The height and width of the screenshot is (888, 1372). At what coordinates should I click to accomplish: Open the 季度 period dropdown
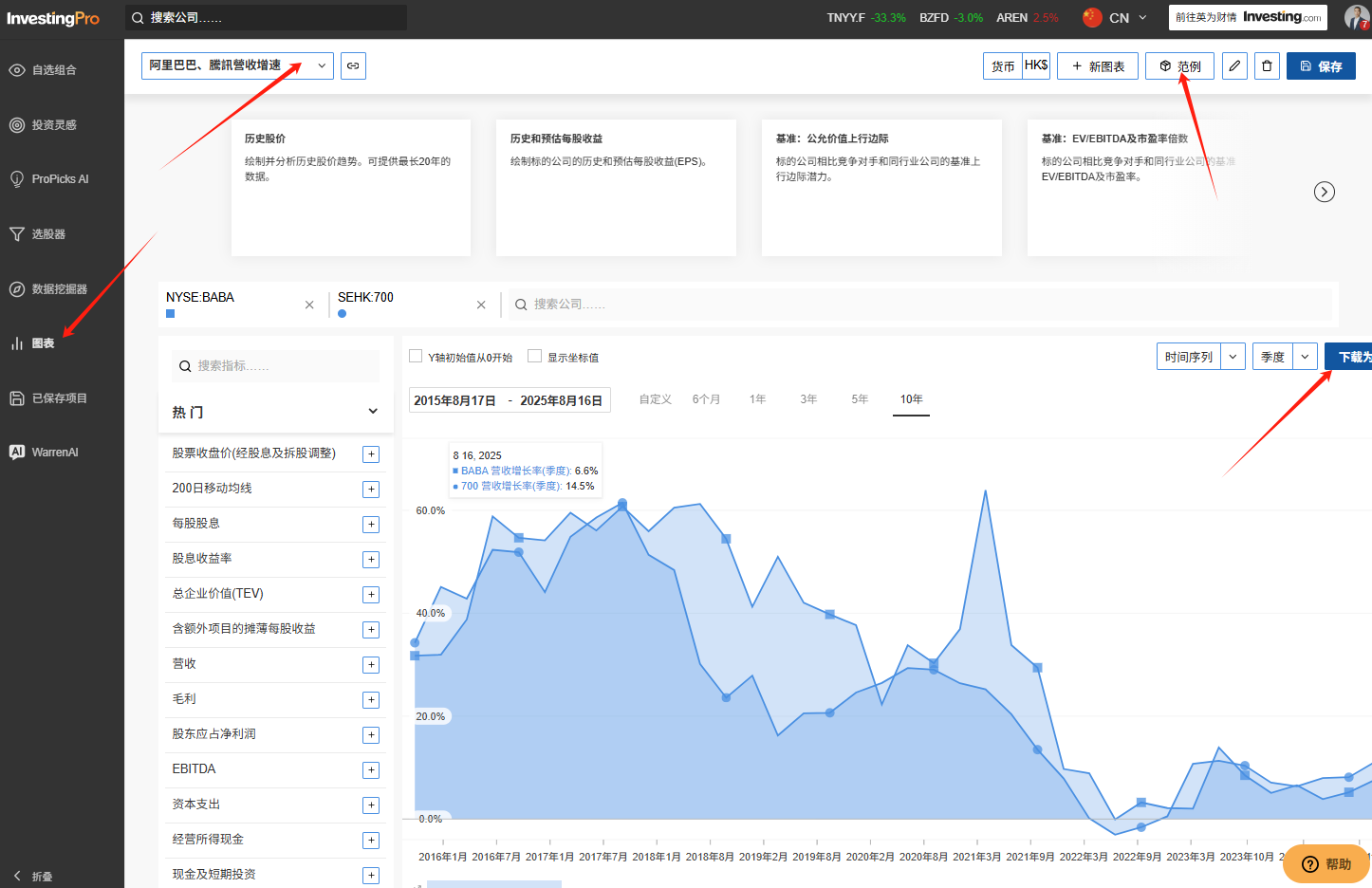click(x=1286, y=357)
